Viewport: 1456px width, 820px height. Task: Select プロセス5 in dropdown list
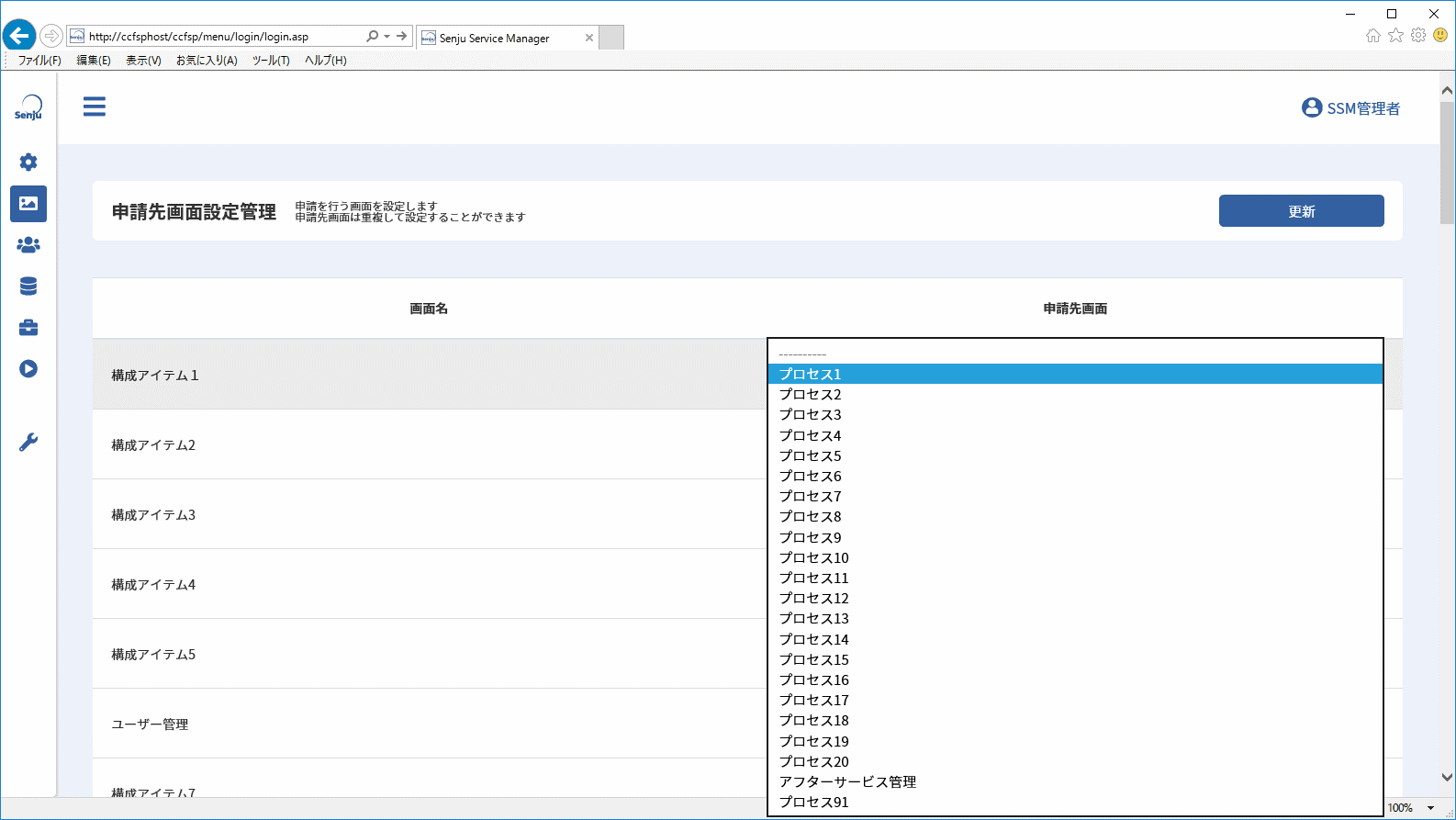1075,455
